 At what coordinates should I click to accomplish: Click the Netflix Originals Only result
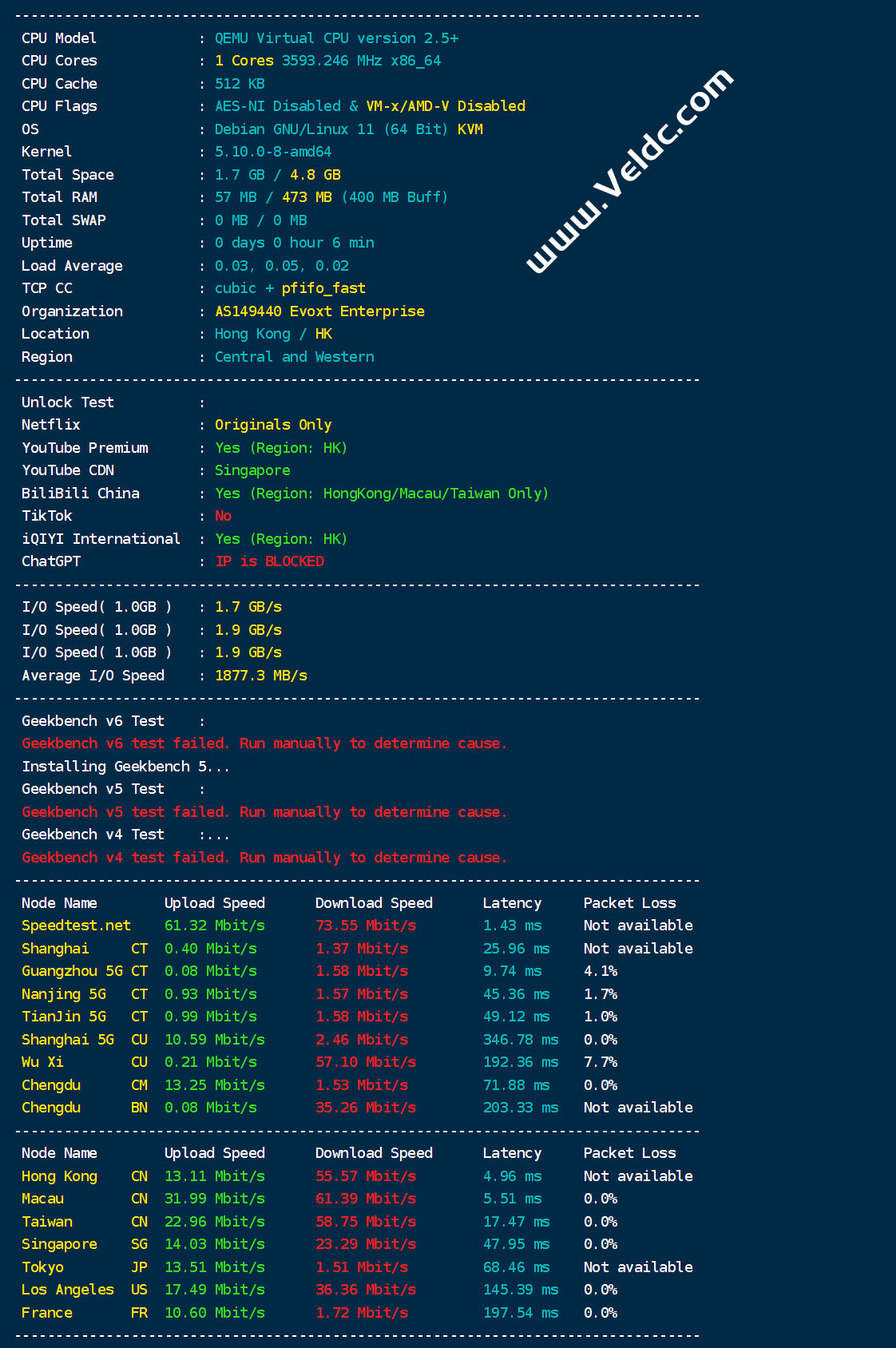click(x=273, y=425)
